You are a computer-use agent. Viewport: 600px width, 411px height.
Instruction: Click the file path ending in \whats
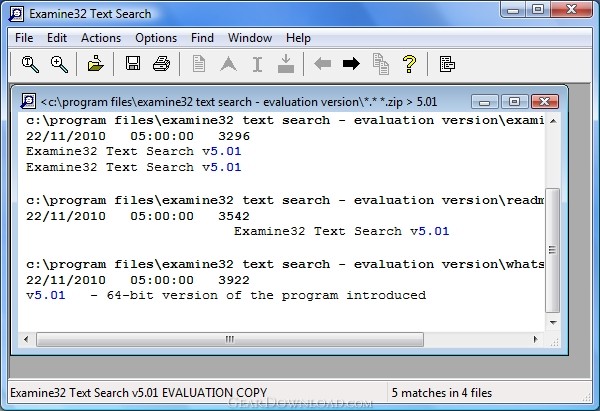[x=285, y=264]
